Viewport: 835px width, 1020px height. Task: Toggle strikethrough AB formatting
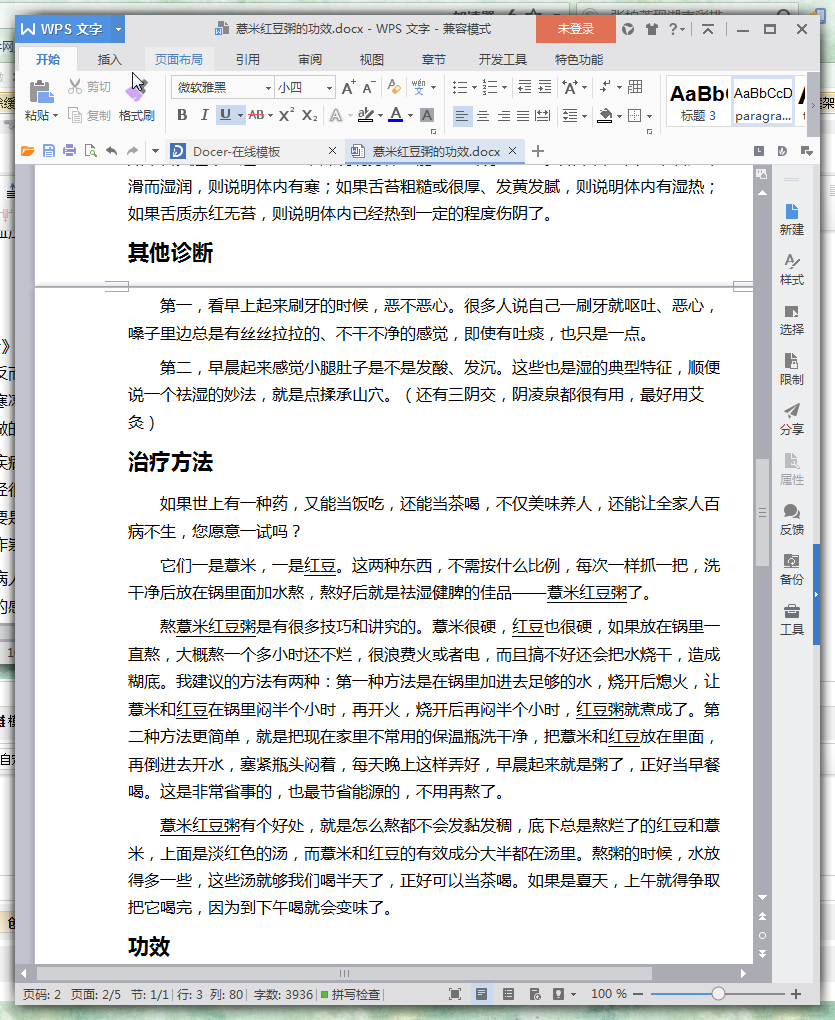coord(256,115)
